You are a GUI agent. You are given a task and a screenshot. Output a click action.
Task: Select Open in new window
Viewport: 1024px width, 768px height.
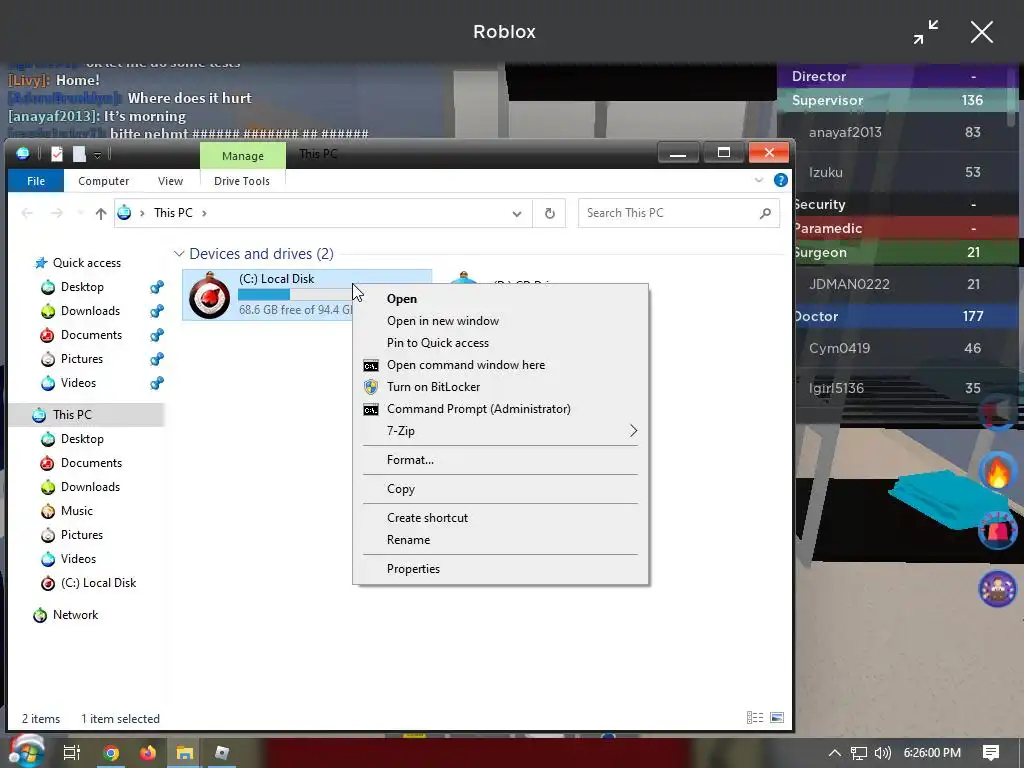pos(500,321)
